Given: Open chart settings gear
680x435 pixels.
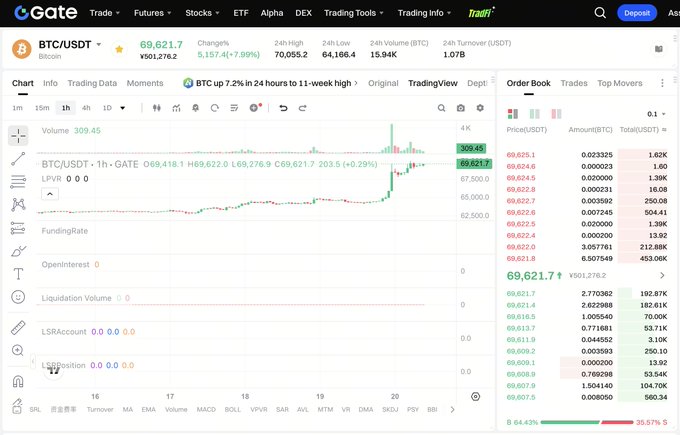Looking at the screenshot, I should coord(480,108).
